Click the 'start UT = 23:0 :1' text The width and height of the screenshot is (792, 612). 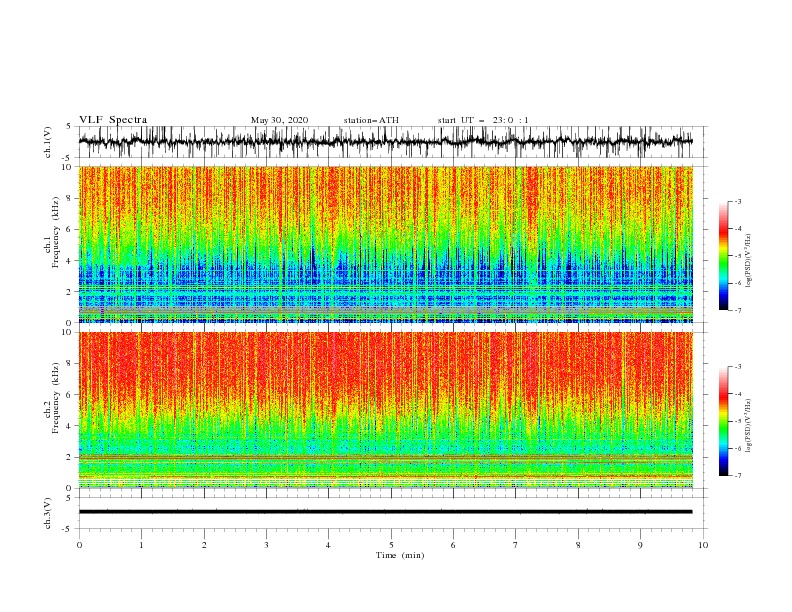(x=483, y=120)
